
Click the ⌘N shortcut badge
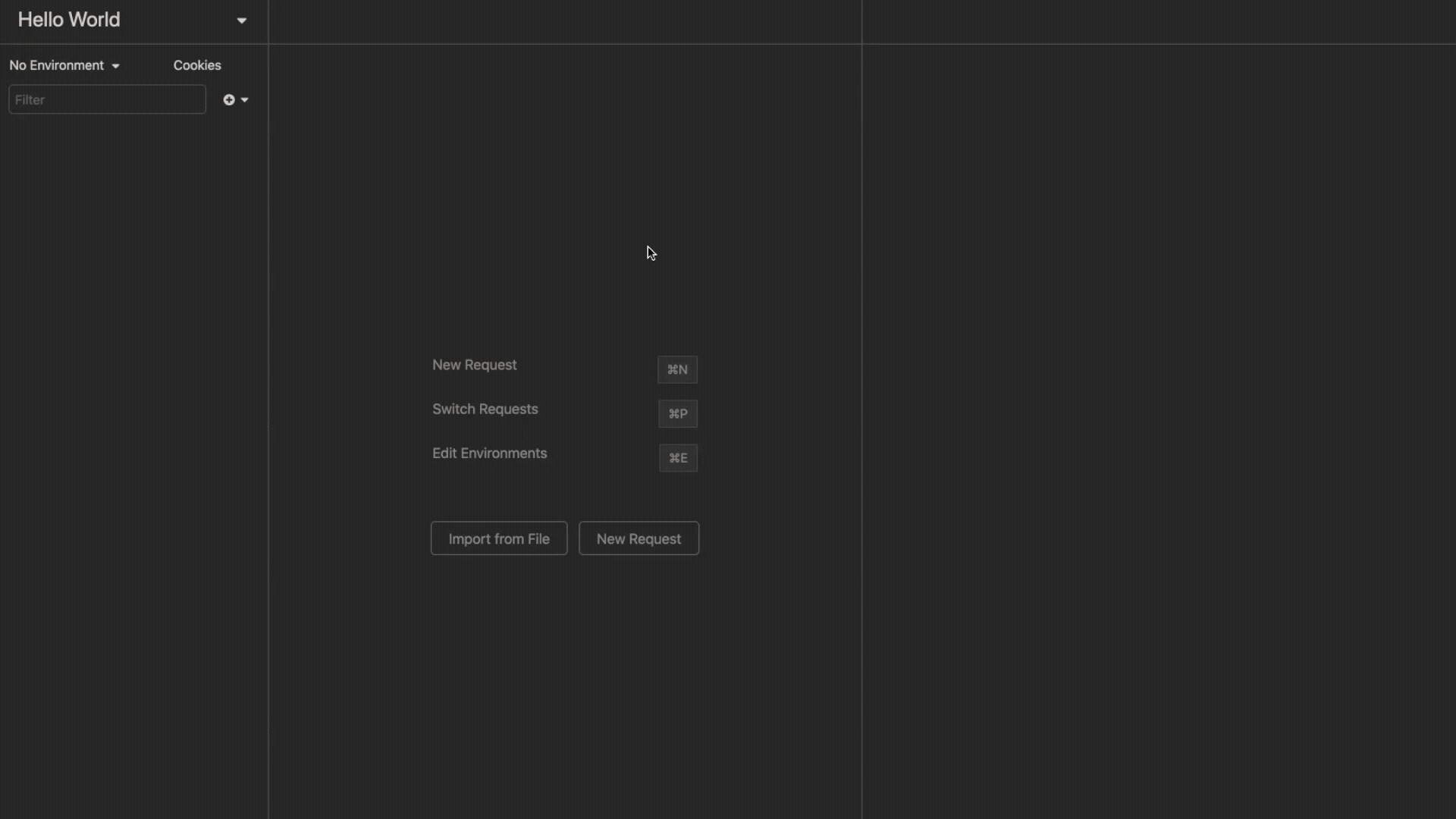677,370
